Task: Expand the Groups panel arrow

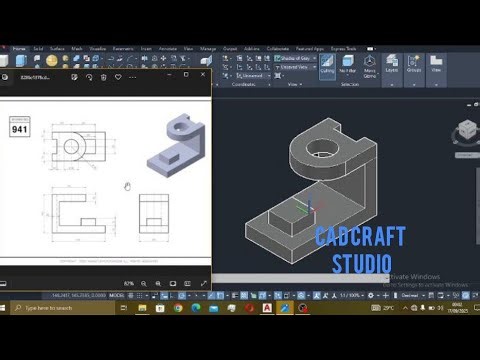Action: (x=414, y=85)
